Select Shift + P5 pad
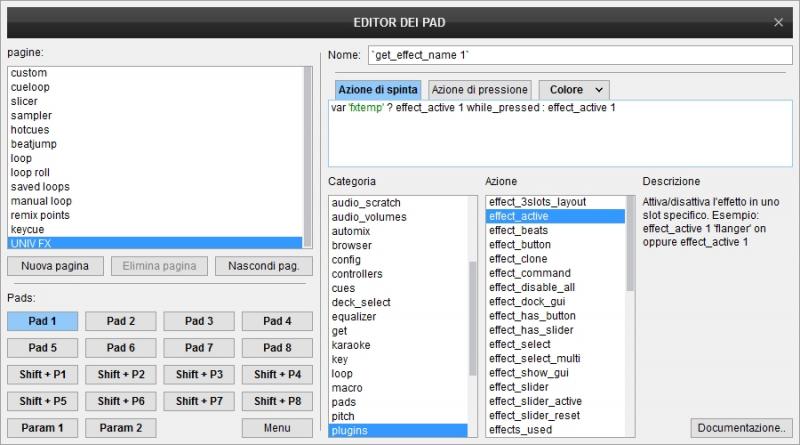The width and height of the screenshot is (800, 445). tap(42, 401)
